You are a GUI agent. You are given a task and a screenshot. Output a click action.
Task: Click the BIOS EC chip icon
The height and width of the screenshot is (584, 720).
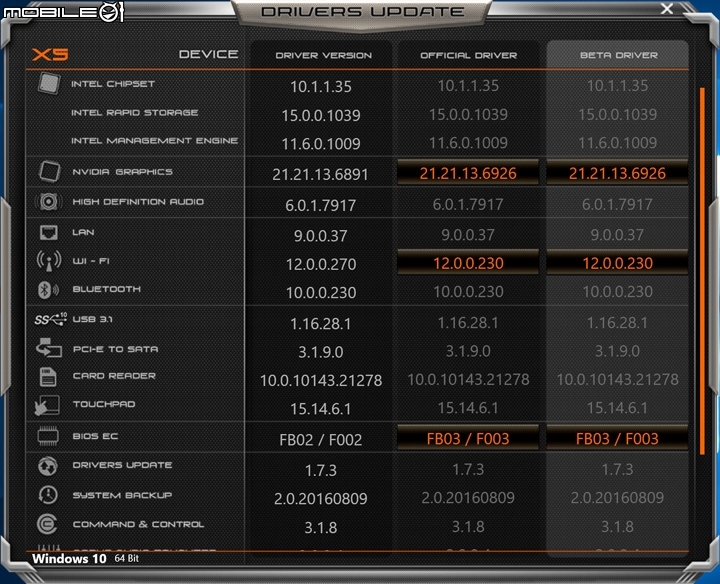[x=48, y=436]
